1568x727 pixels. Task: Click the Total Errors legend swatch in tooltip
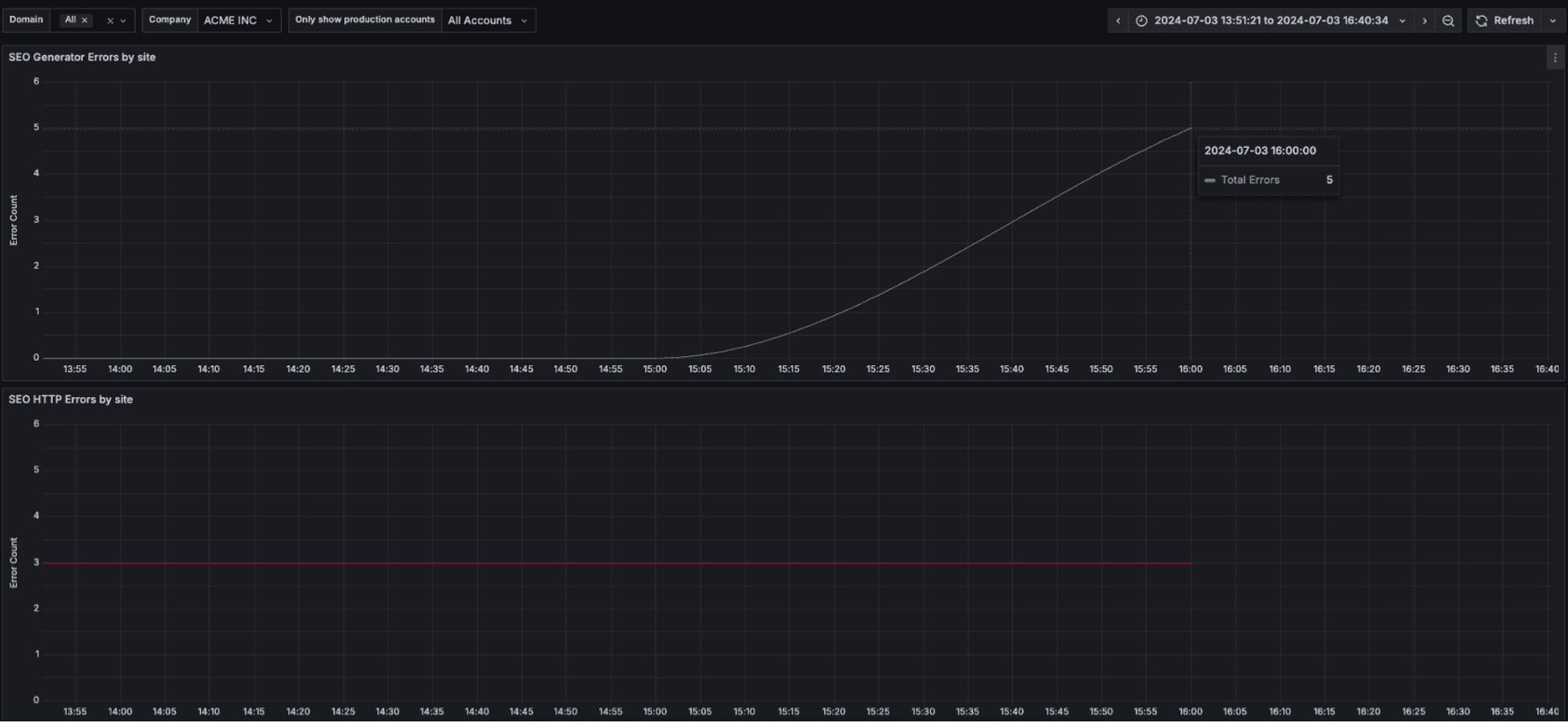pos(1210,180)
